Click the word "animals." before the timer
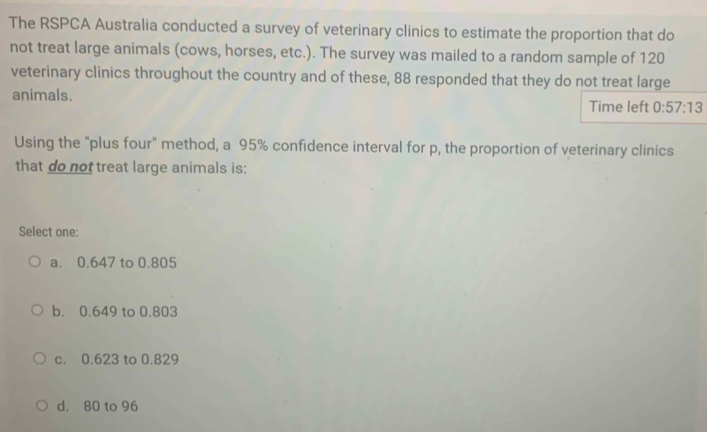Screen dimensions: 707x432 click(44, 98)
